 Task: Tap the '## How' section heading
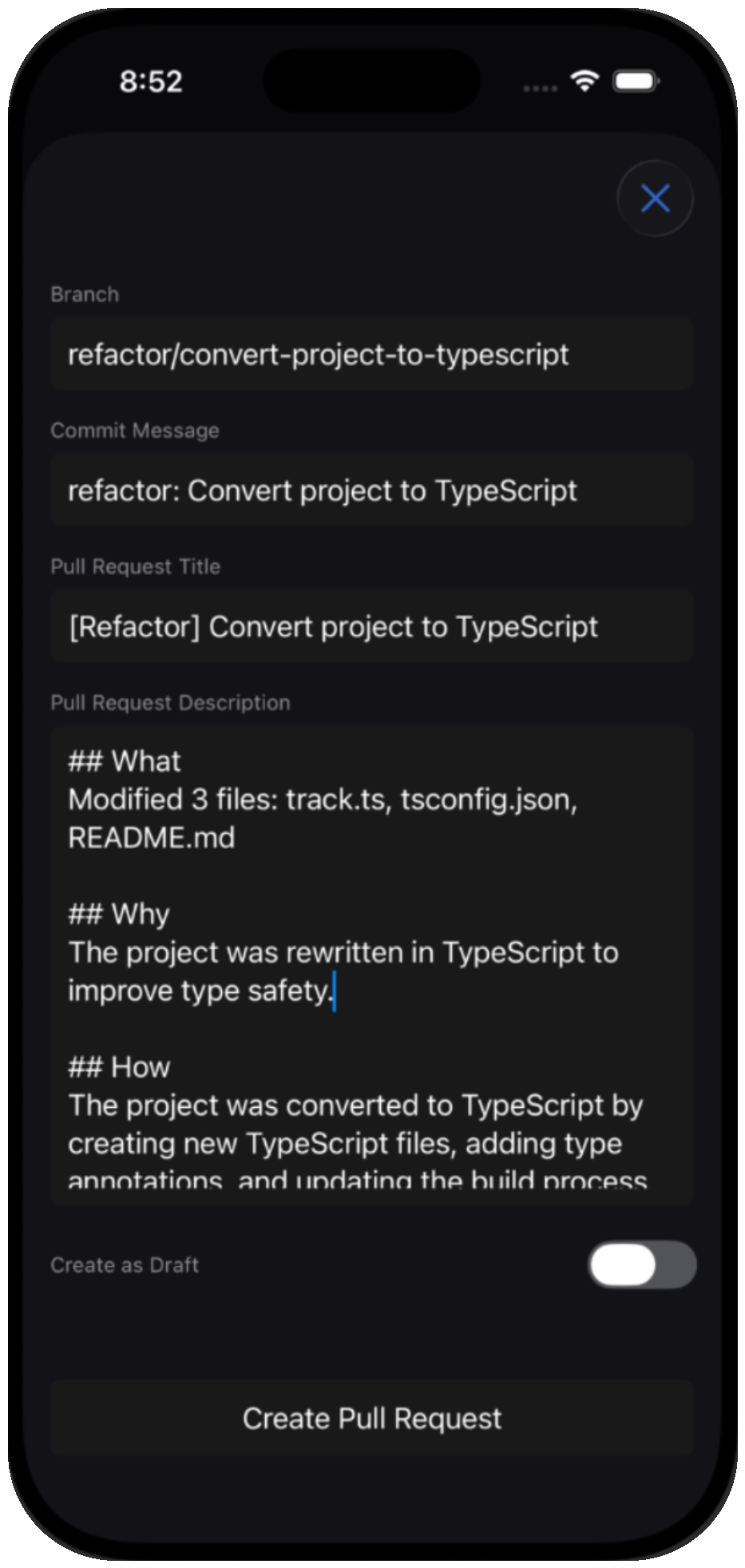(119, 1066)
